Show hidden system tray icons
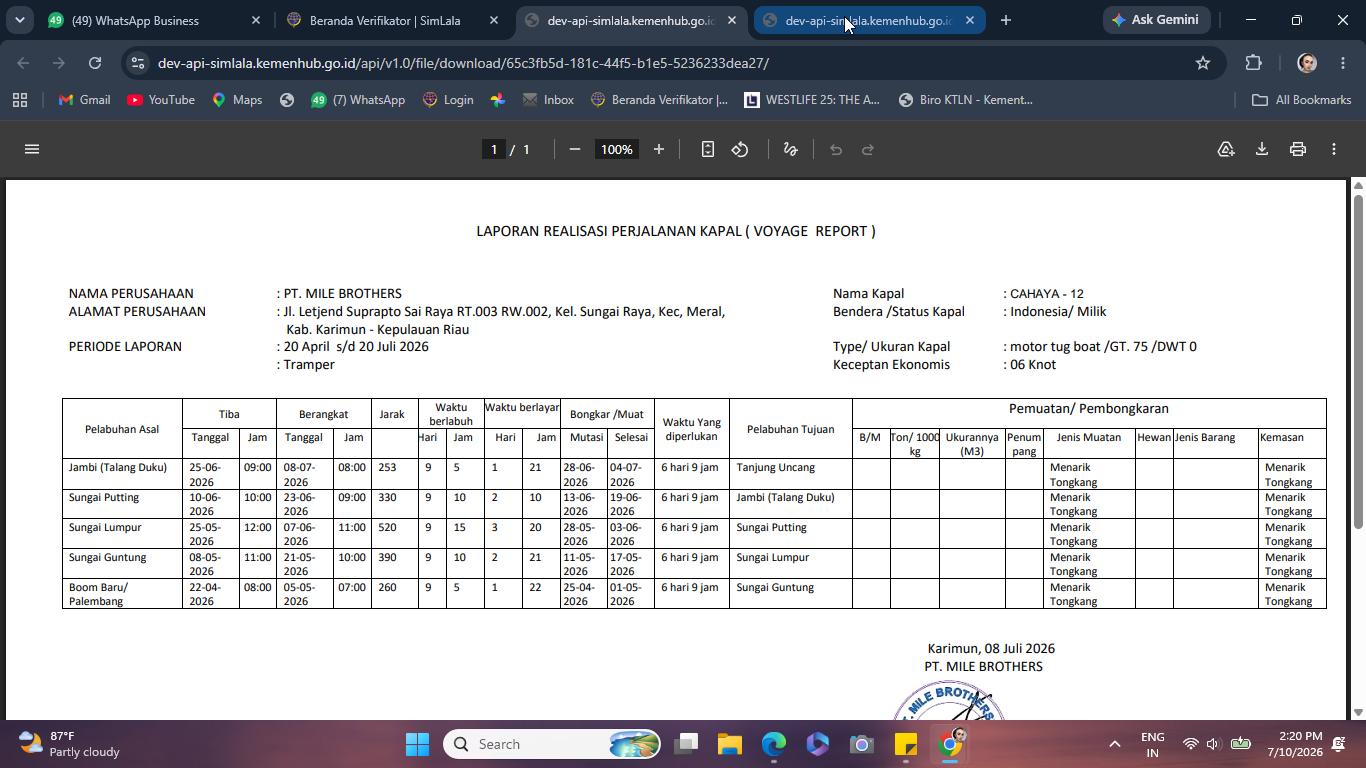1366x768 pixels. (1114, 744)
